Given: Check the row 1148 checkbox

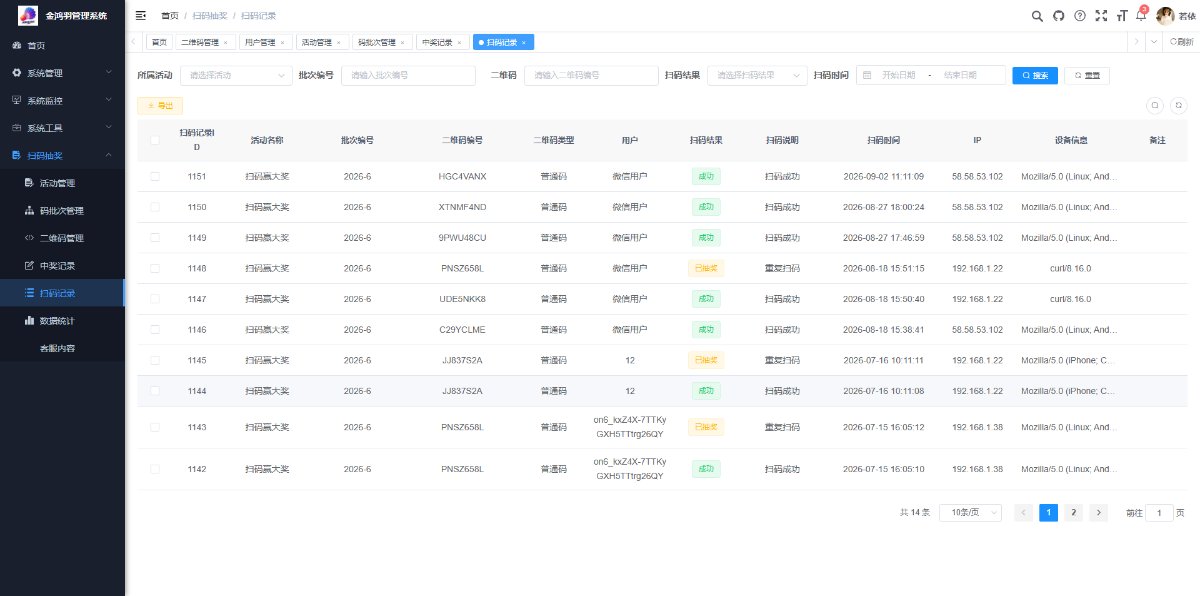Looking at the screenshot, I should 155,268.
